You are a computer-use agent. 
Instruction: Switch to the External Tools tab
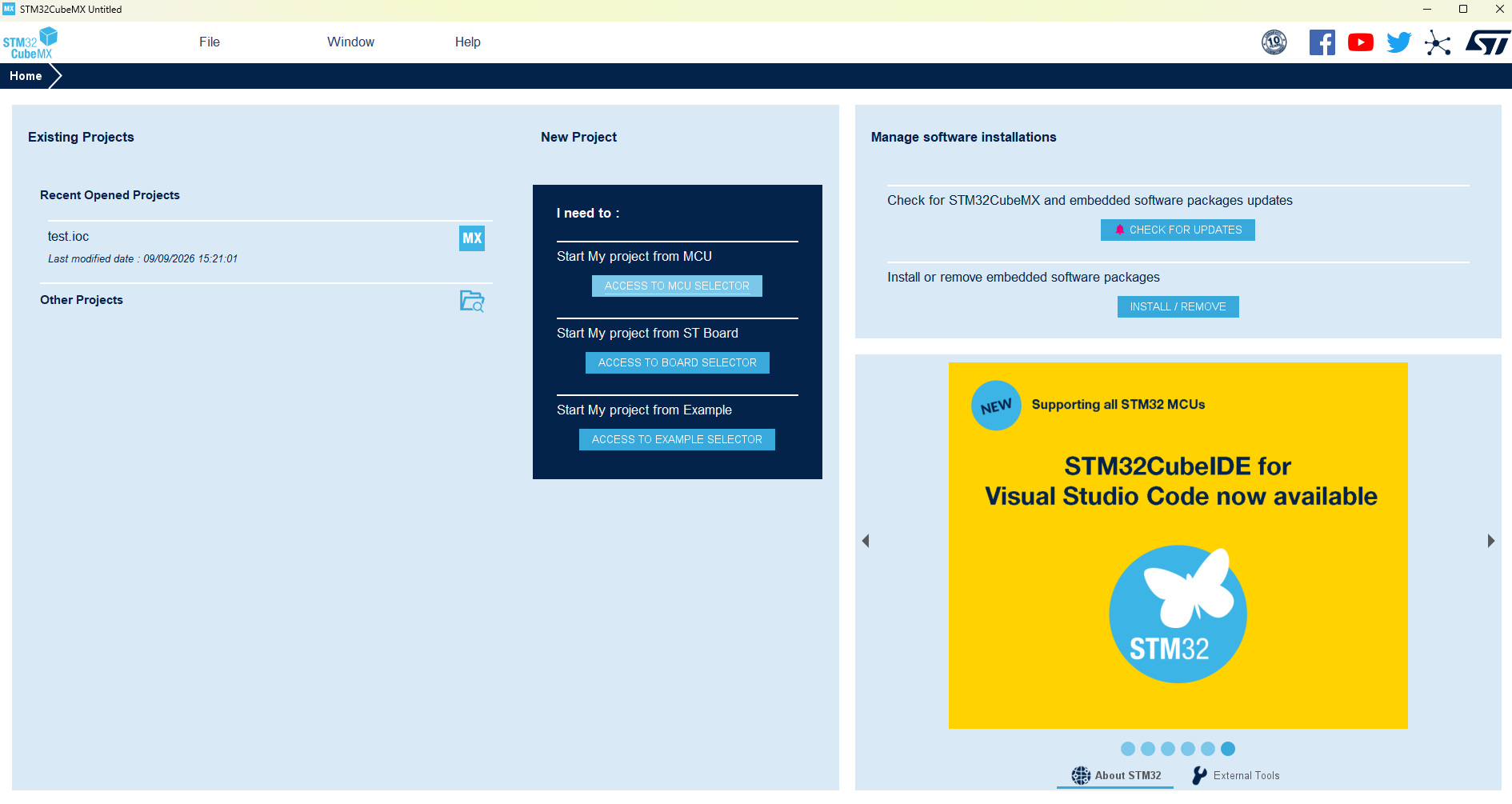[1236, 775]
